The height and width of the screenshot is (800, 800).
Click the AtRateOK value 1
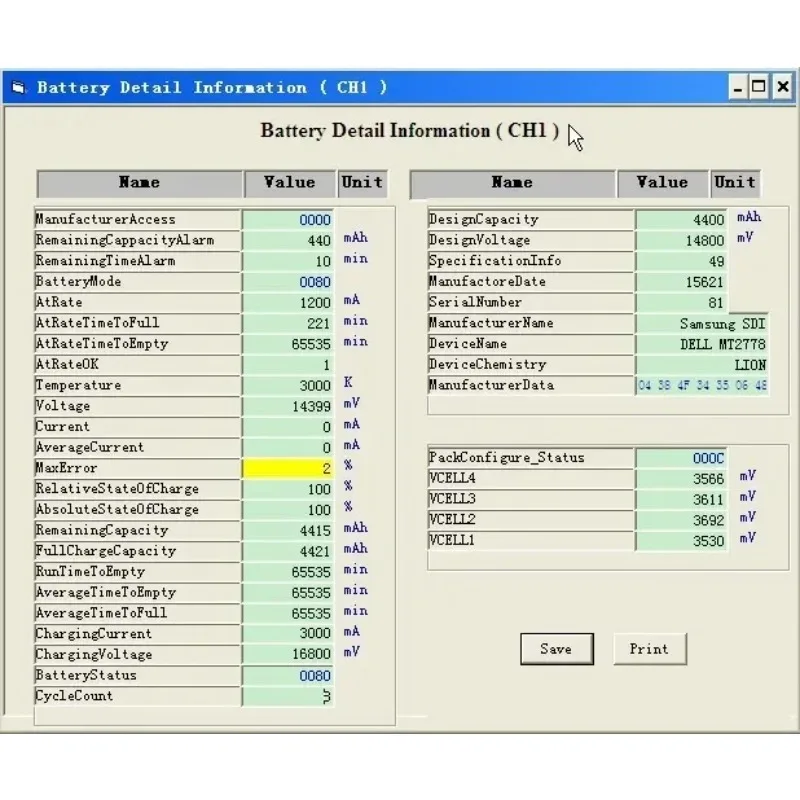pos(288,365)
